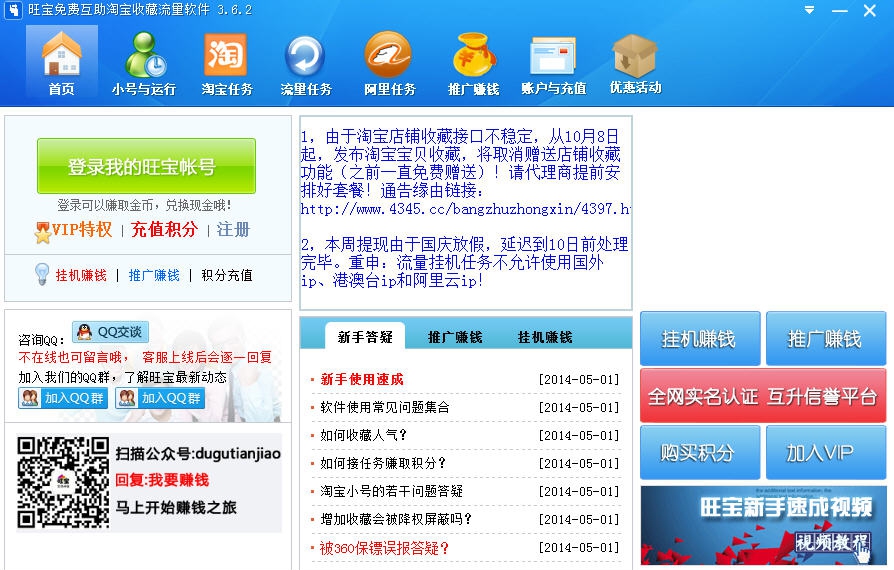894x570 pixels.
Task: Open 软件使用常见问题集合 article
Action: click(x=385, y=407)
